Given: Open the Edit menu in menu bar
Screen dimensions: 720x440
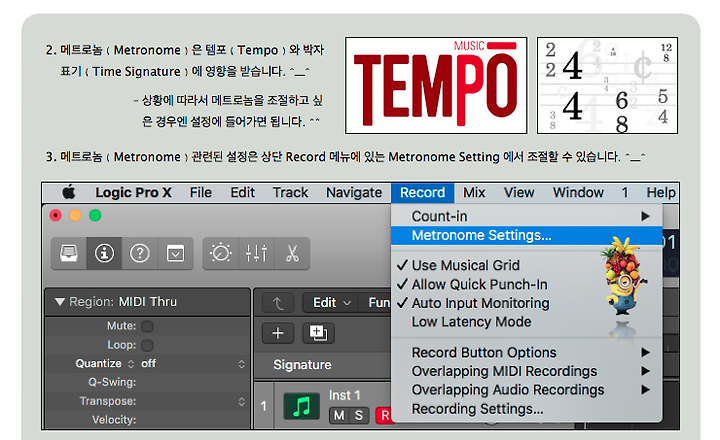Looking at the screenshot, I should click(242, 192).
